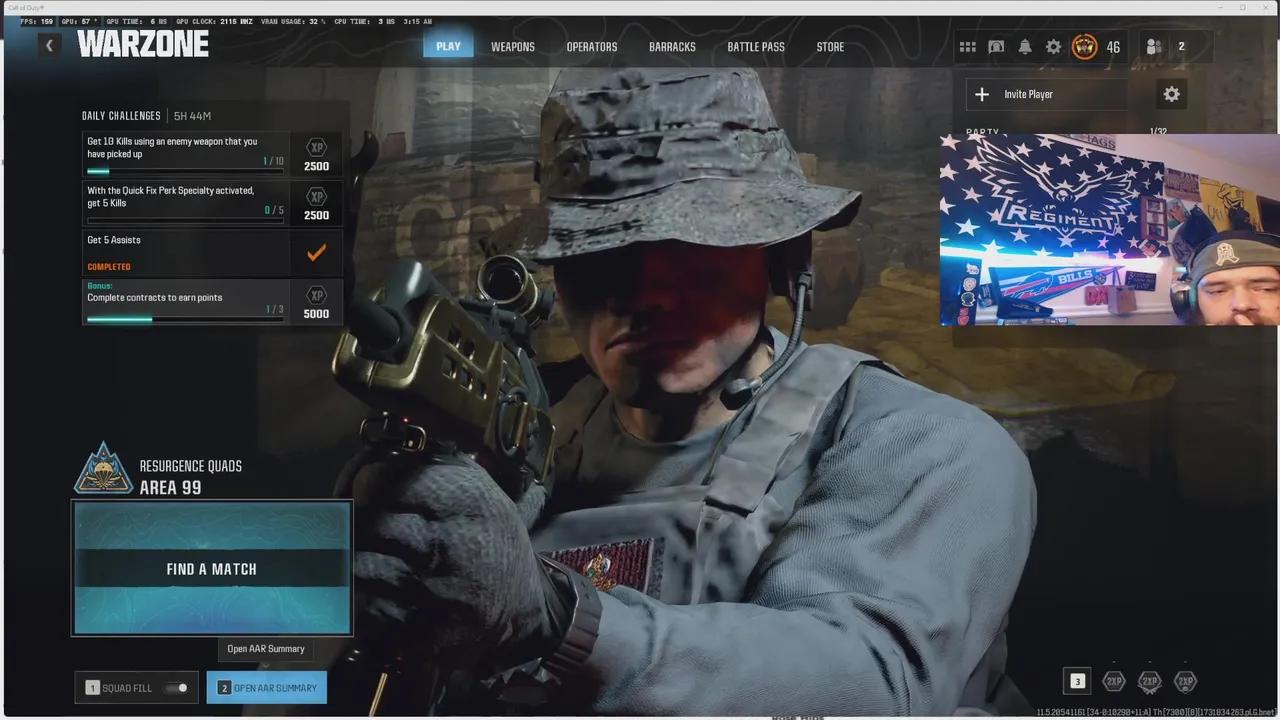Open the chat/message channel icon
The image size is (1280, 720).
coord(996,47)
